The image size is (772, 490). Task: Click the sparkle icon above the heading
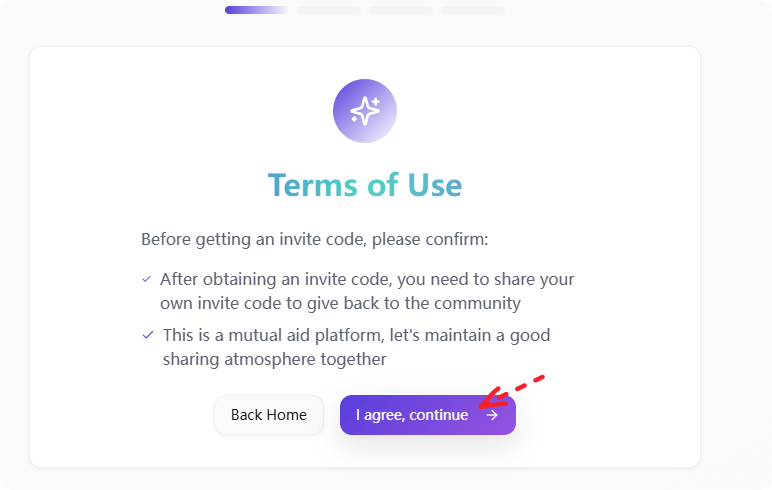pyautogui.click(x=365, y=111)
